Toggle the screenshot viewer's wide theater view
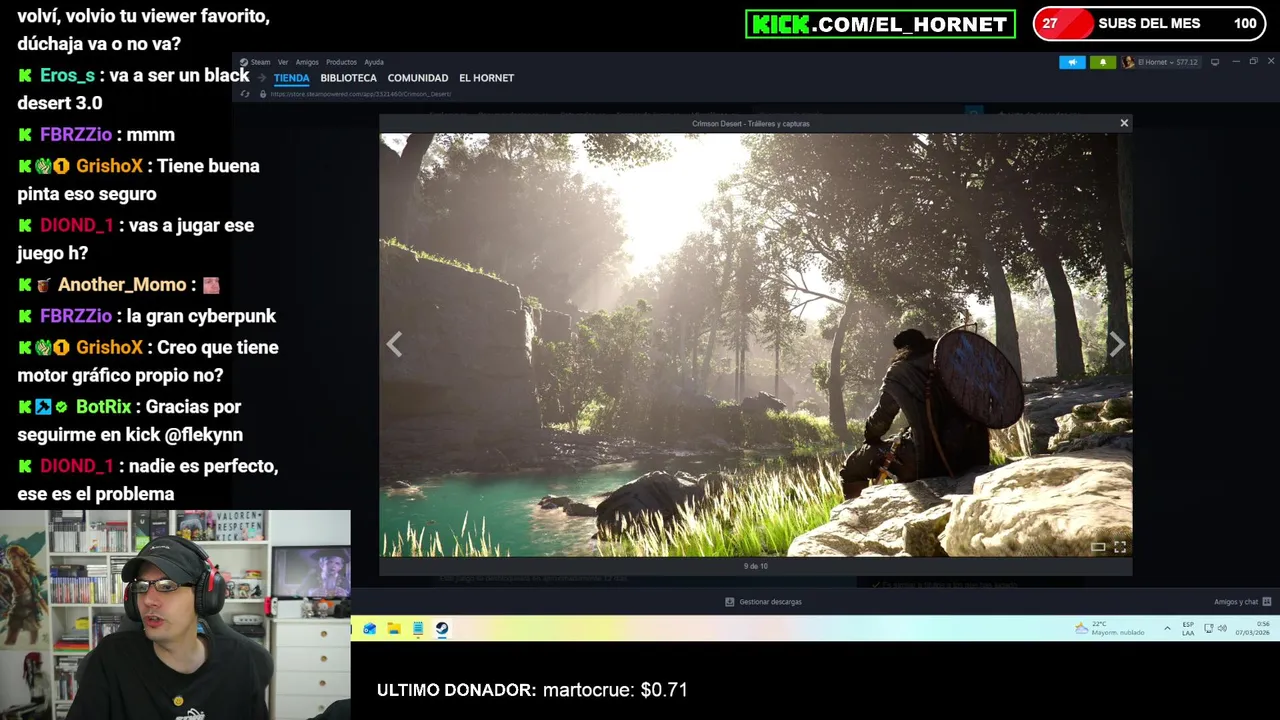Viewport: 1280px width, 720px height. pos(1098,547)
